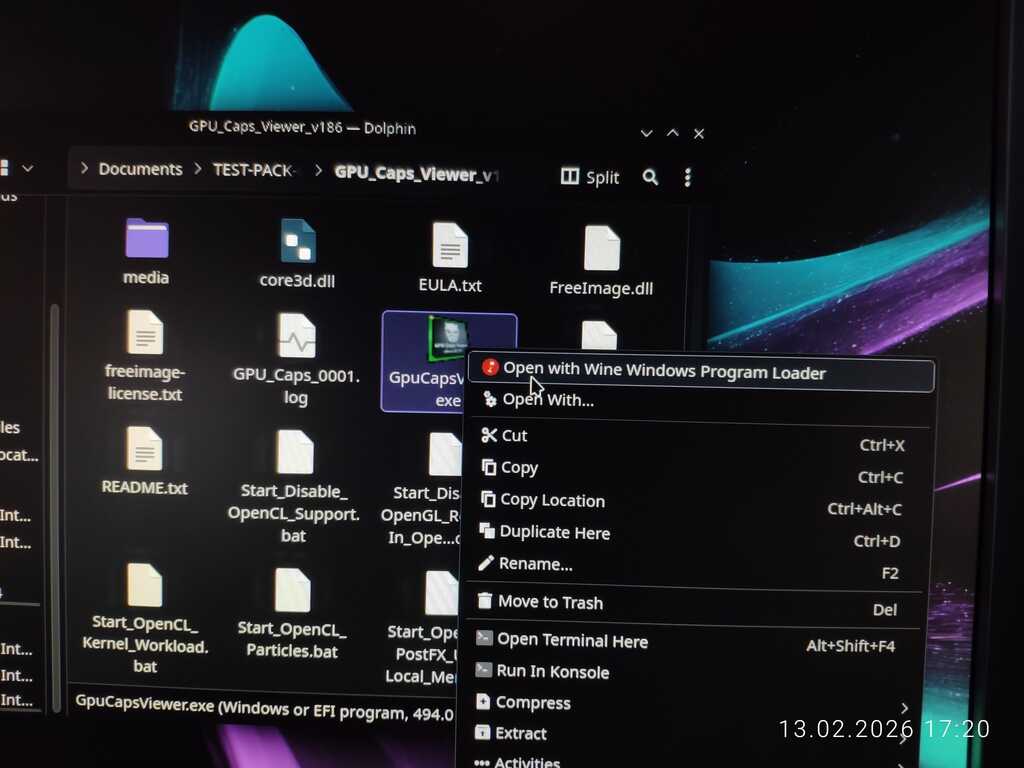The width and height of the screenshot is (1024, 768).
Task: Click the Dolphin window title text
Action: [302, 127]
